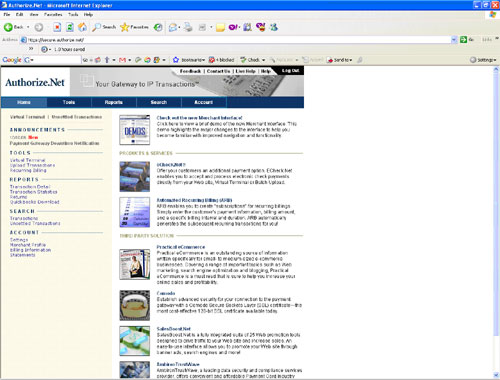Expand the address bar dropdown arrow
This screenshot has width=500, height=380.
pos(454,40)
